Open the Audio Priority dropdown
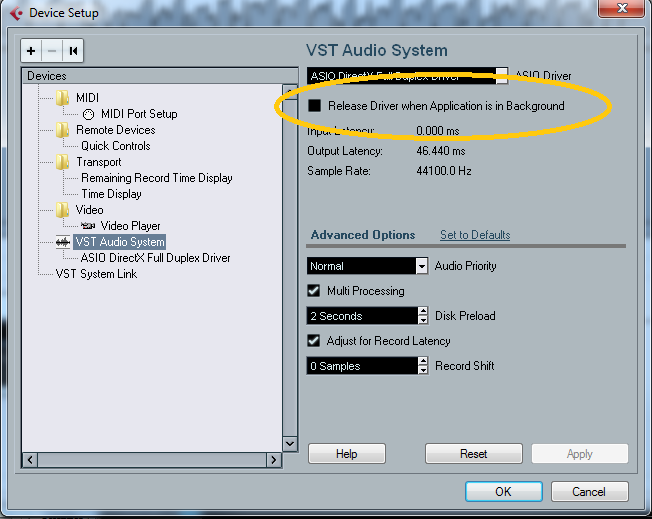The height and width of the screenshot is (519, 652). pyautogui.click(x=421, y=266)
